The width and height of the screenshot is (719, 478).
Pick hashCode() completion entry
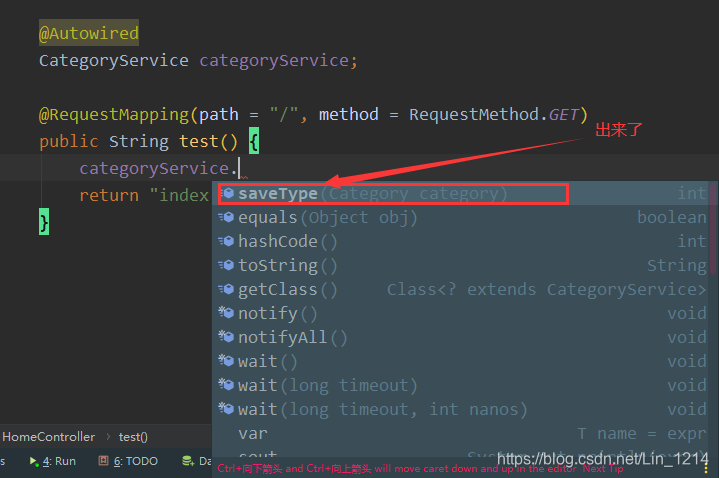click(462, 241)
